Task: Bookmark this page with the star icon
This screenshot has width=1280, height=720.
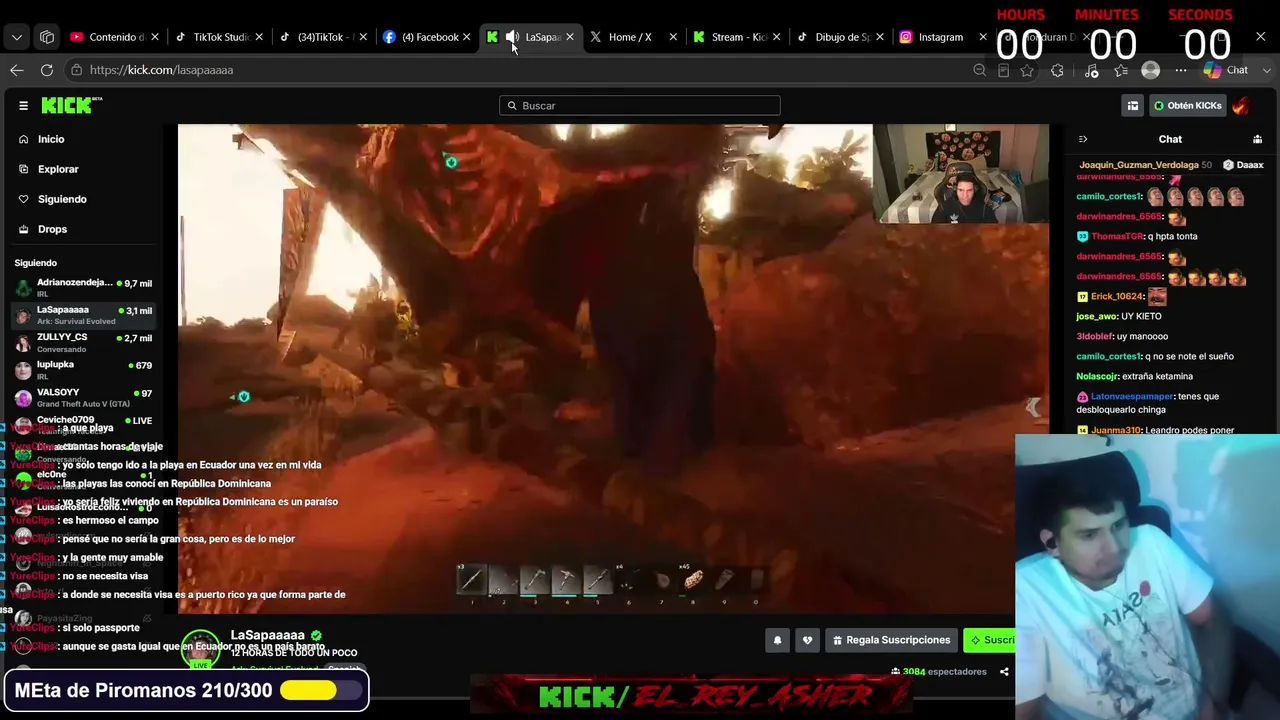Action: coord(1027,70)
